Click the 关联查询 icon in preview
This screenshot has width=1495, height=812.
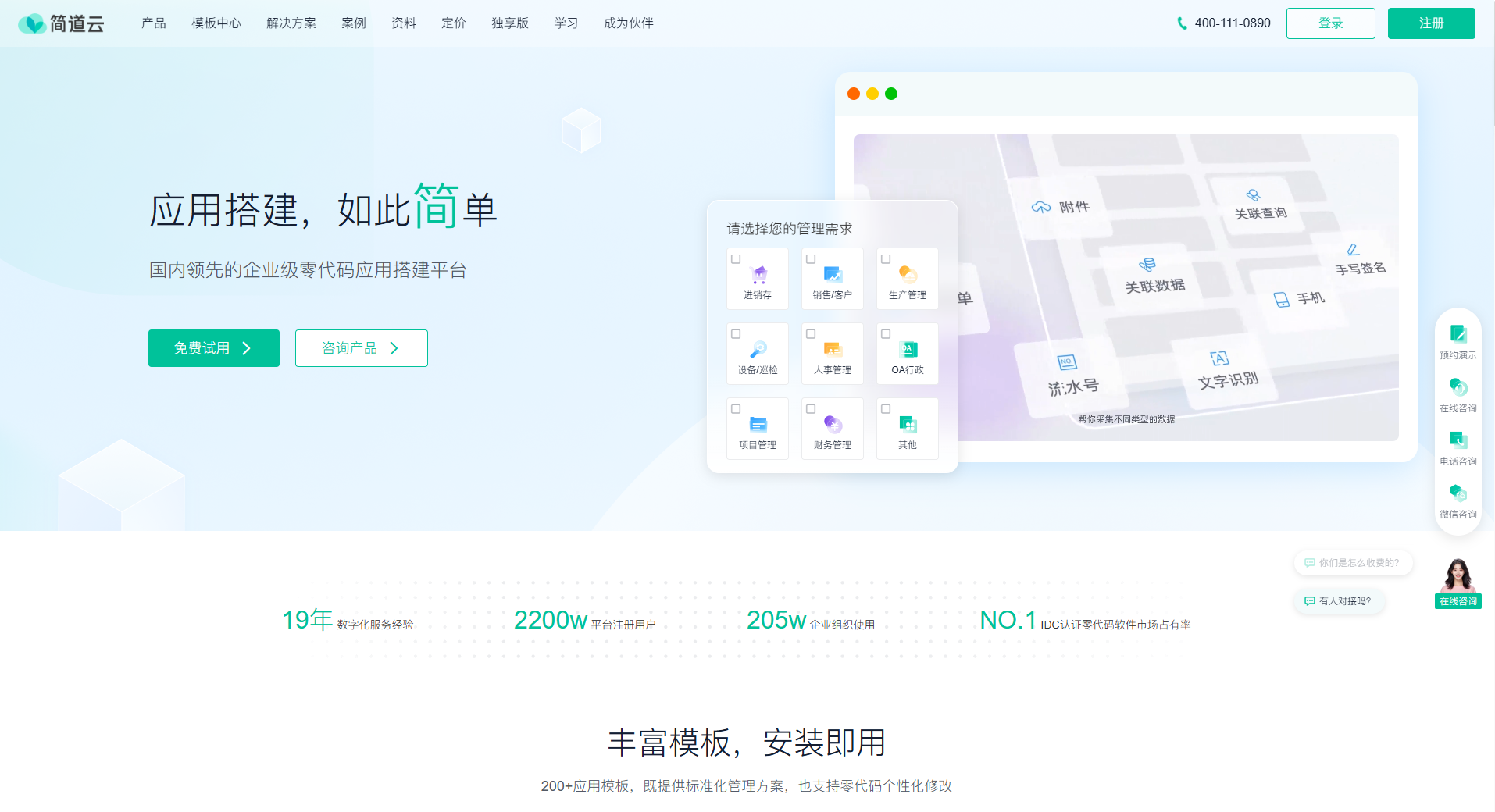(x=1254, y=194)
